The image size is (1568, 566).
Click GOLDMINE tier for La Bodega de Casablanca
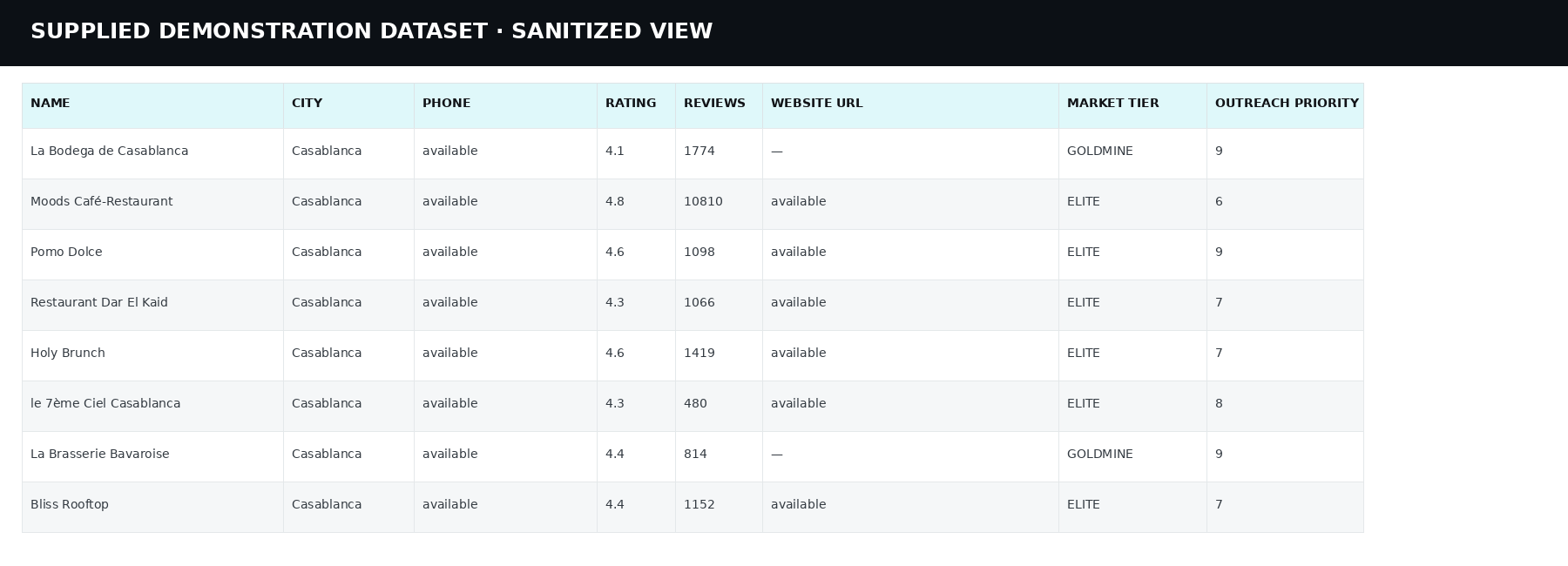pyautogui.click(x=1099, y=151)
